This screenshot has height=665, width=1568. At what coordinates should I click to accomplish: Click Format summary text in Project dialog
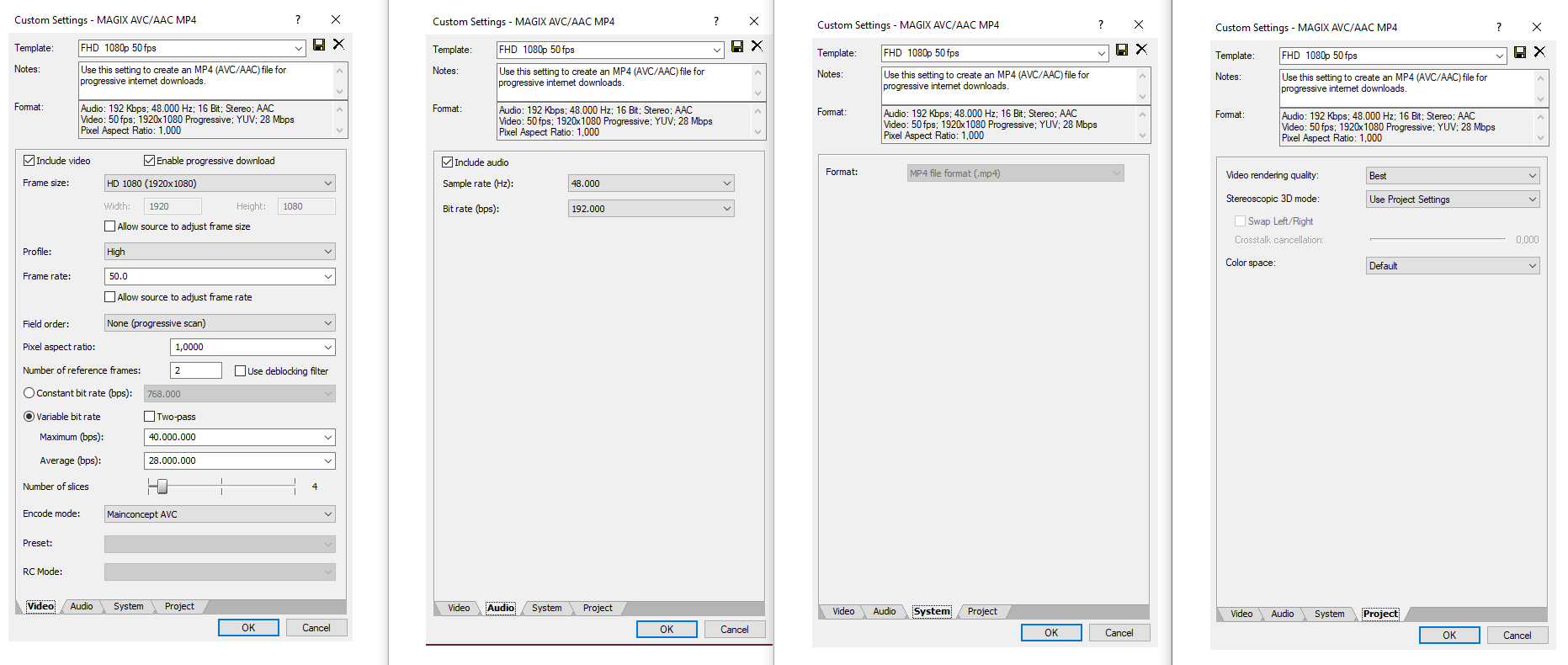coord(1389,127)
